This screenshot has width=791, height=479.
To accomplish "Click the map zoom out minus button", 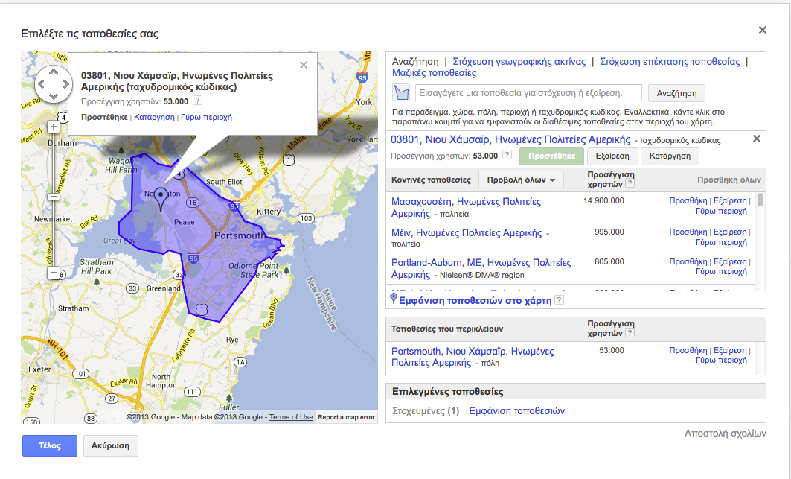I will pyautogui.click(x=53, y=273).
